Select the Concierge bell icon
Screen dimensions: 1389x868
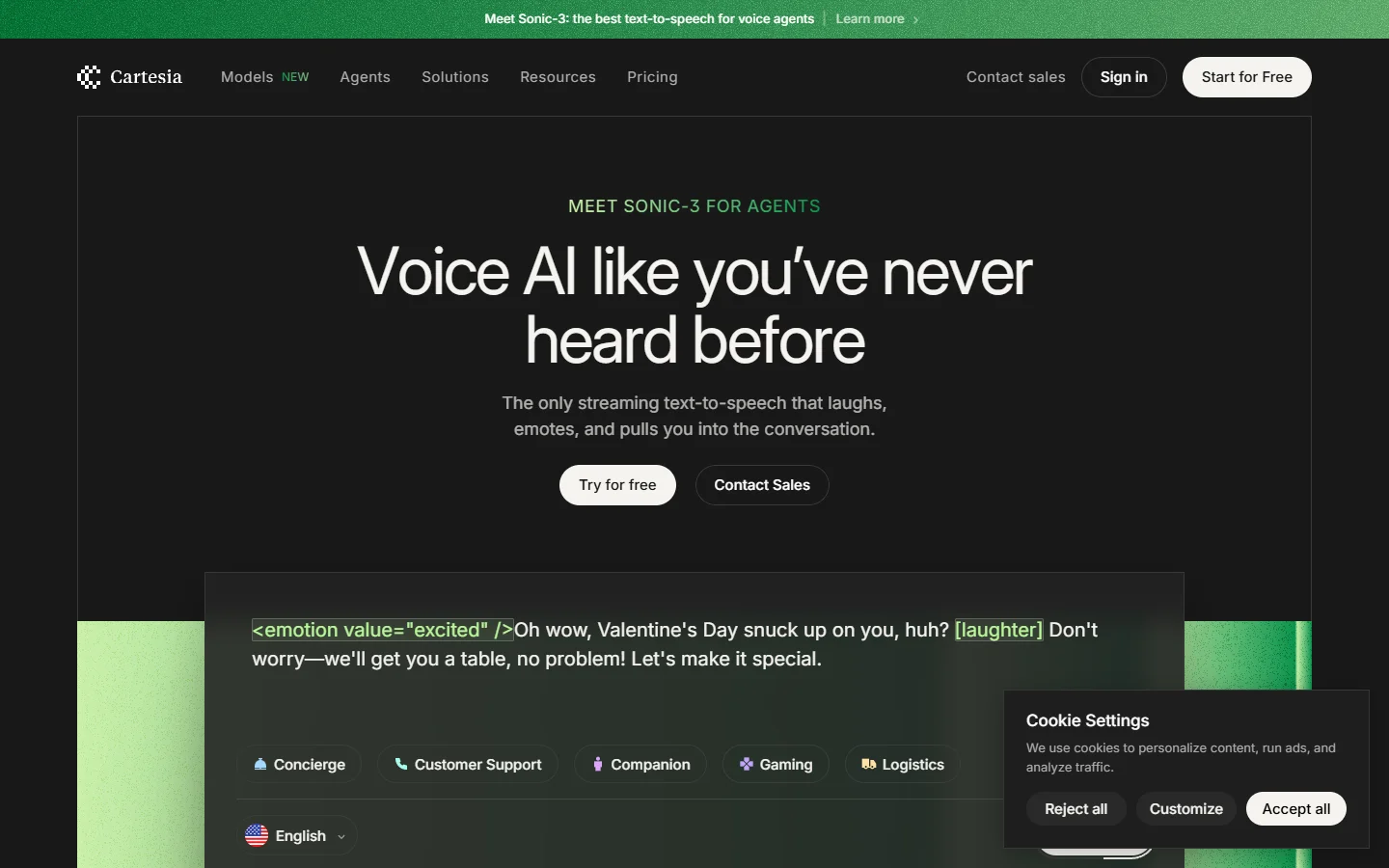click(x=259, y=764)
